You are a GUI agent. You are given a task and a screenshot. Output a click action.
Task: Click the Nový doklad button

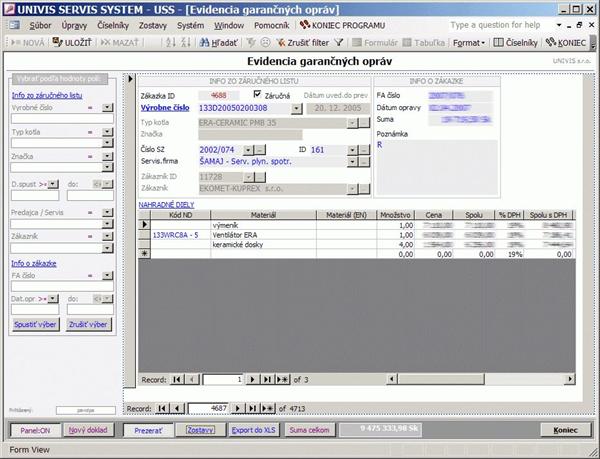point(88,430)
